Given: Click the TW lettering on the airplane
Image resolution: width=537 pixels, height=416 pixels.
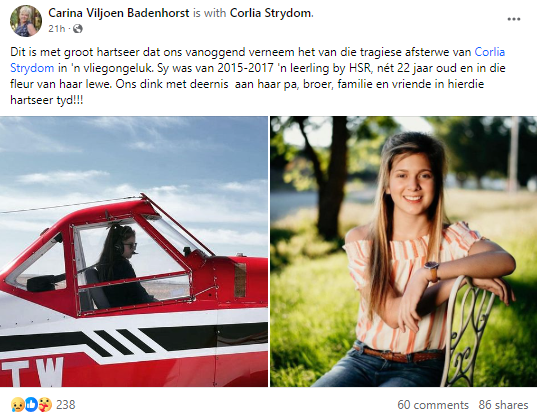Looking at the screenshot, I should click(x=33, y=372).
